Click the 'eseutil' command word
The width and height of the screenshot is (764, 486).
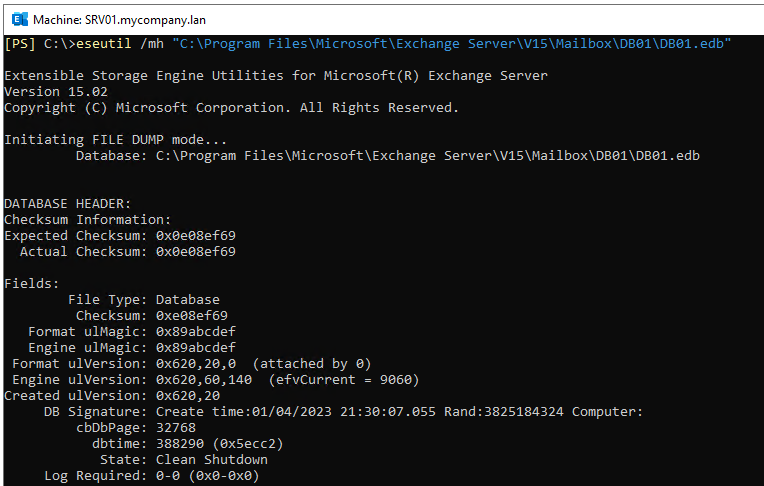(104, 44)
